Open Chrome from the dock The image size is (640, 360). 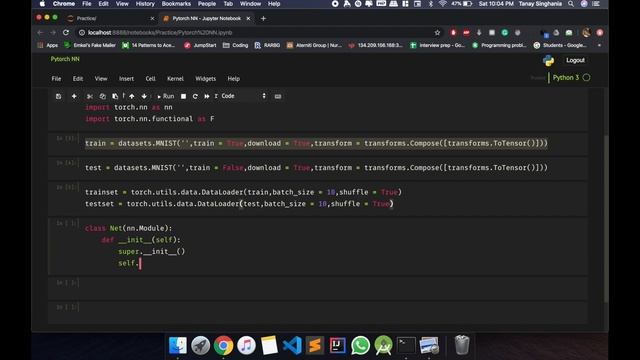(223, 346)
